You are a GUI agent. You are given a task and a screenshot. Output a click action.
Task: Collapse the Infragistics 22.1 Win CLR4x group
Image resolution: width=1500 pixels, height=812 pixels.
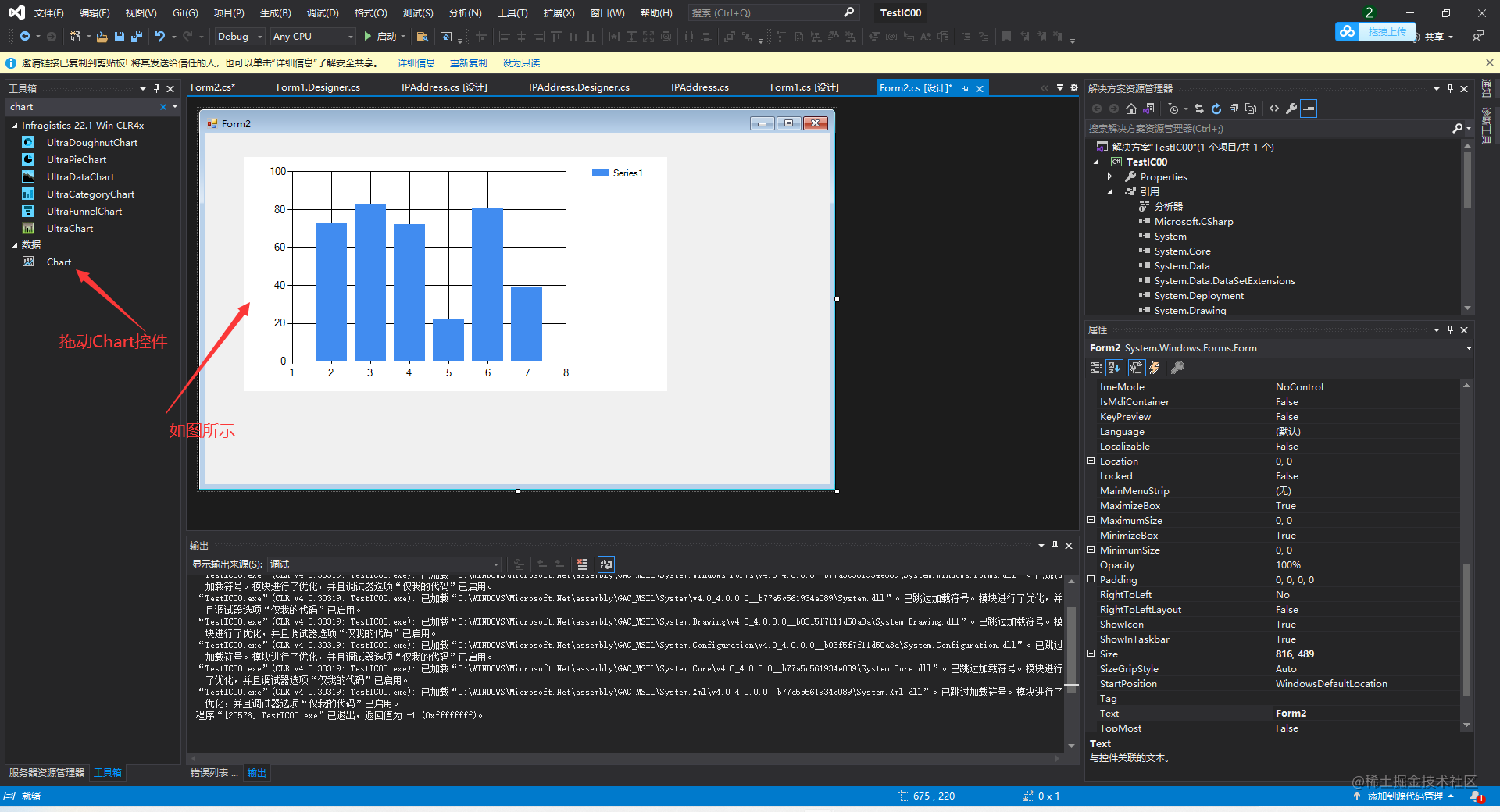click(x=15, y=126)
